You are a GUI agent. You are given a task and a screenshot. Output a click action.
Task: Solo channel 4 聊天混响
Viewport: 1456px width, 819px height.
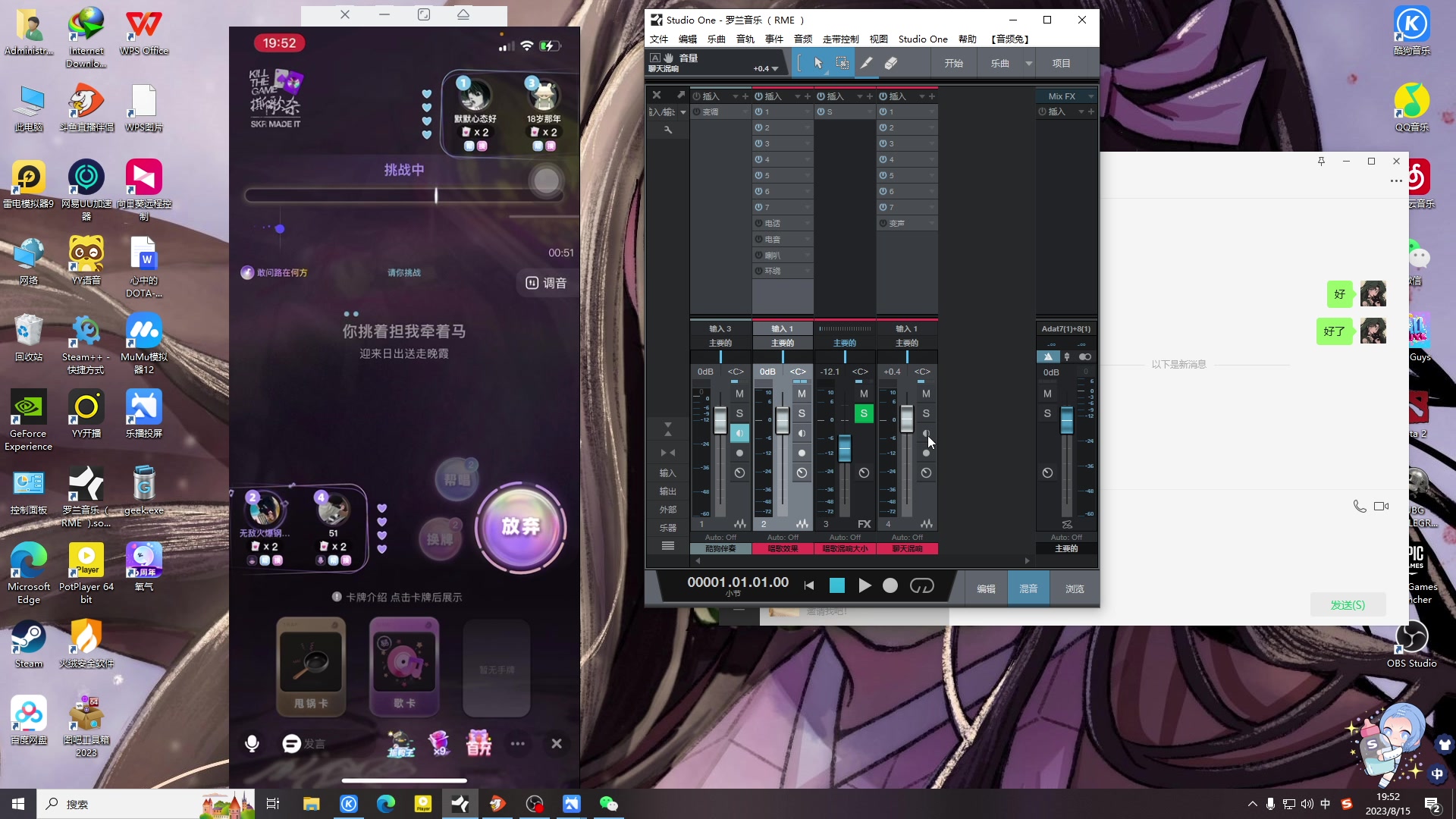coord(926,413)
